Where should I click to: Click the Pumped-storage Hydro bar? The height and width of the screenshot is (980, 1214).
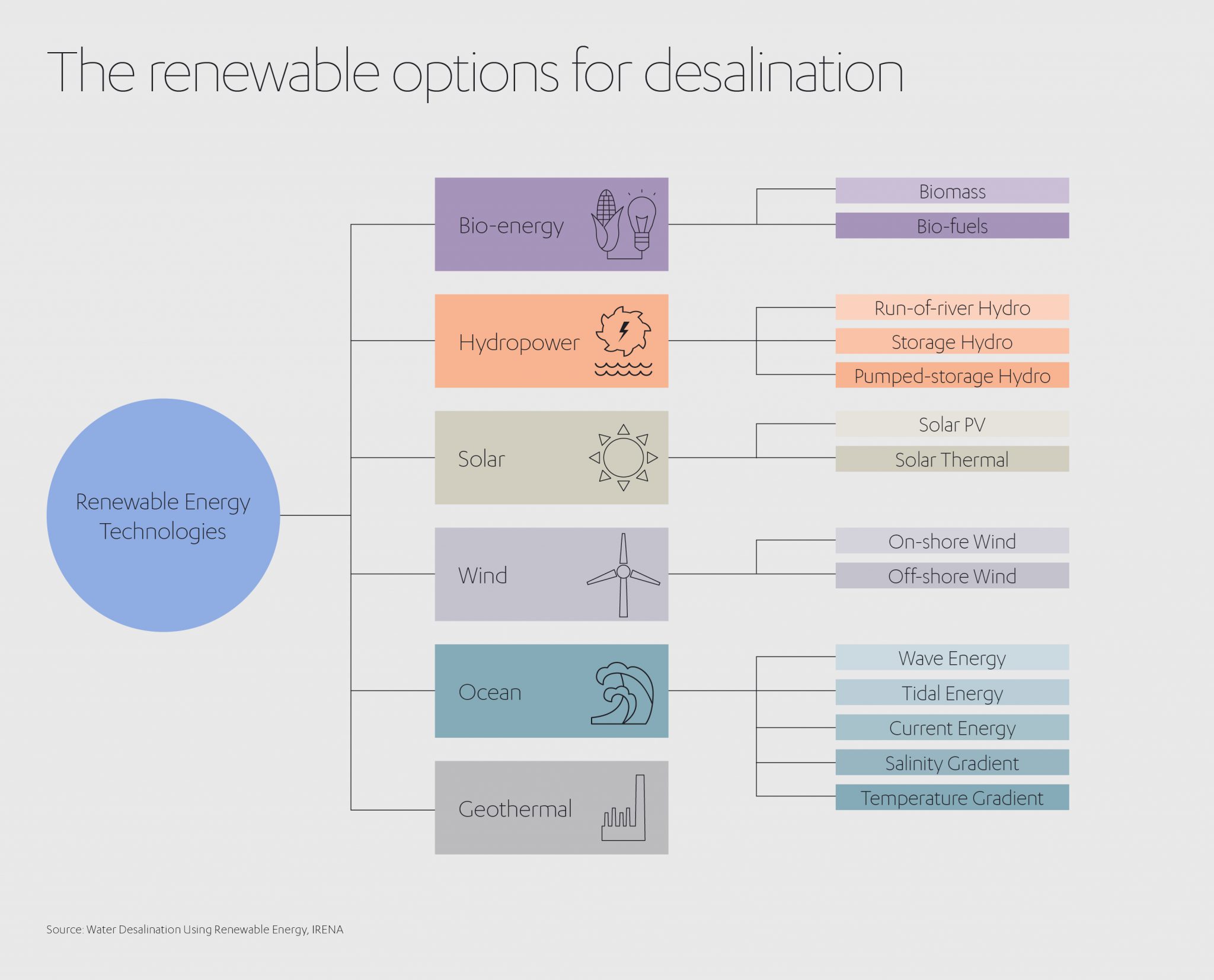pos(951,376)
